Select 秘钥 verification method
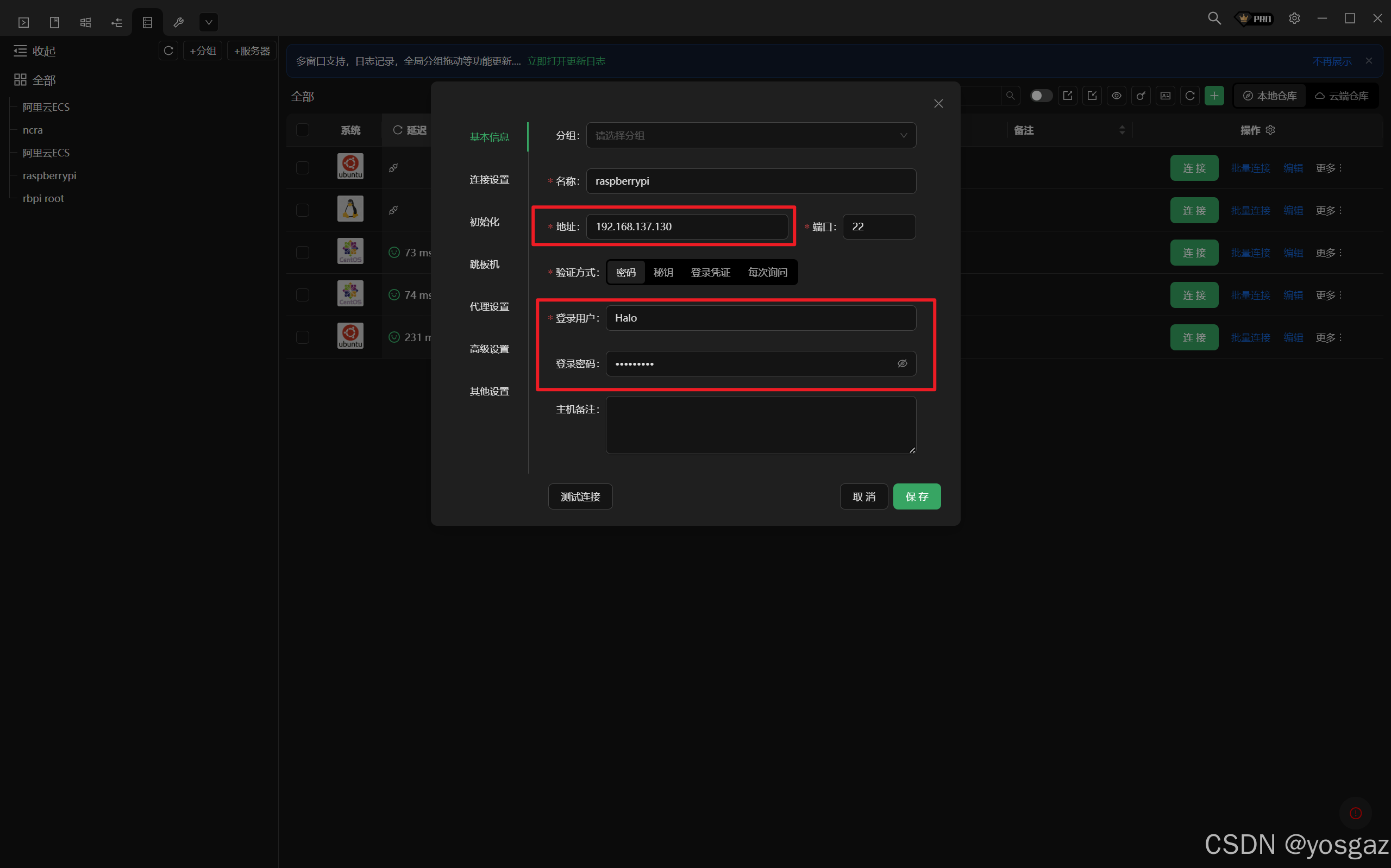The image size is (1391, 868). tap(663, 272)
